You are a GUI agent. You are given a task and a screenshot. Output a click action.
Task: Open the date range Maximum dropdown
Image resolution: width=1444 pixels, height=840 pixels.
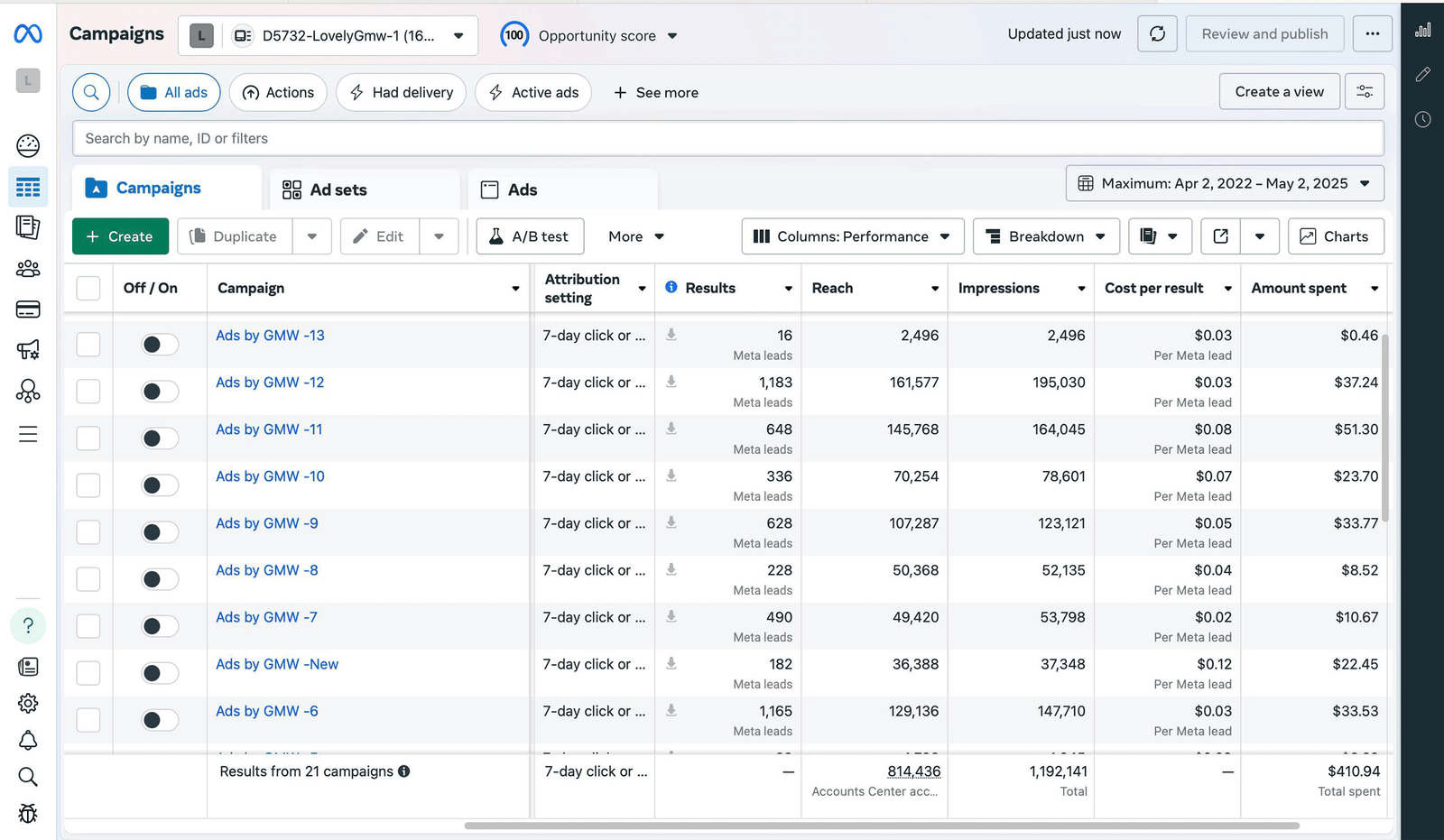[1225, 183]
